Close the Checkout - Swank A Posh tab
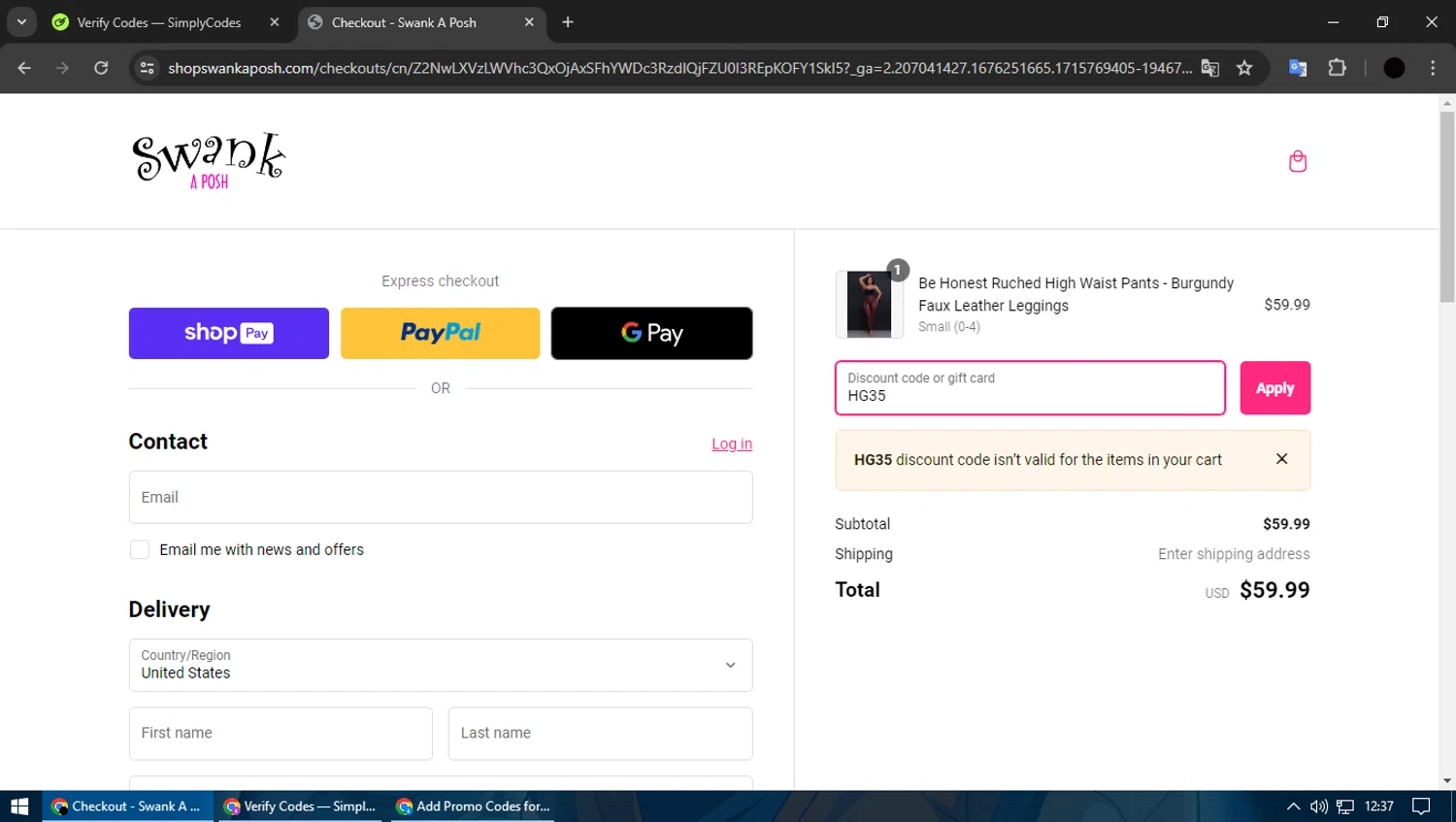 click(x=529, y=22)
